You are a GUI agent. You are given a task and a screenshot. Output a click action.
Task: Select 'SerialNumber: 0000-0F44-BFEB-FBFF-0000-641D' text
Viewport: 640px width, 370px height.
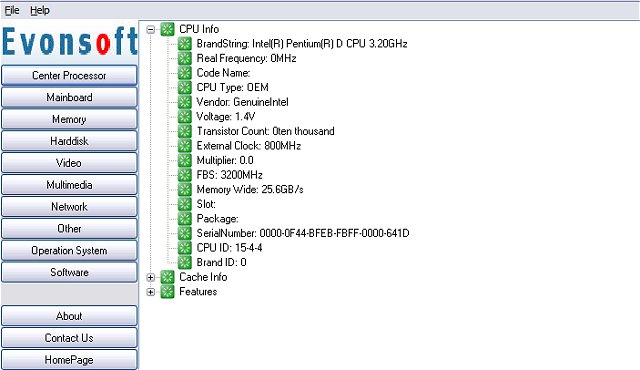(303, 233)
